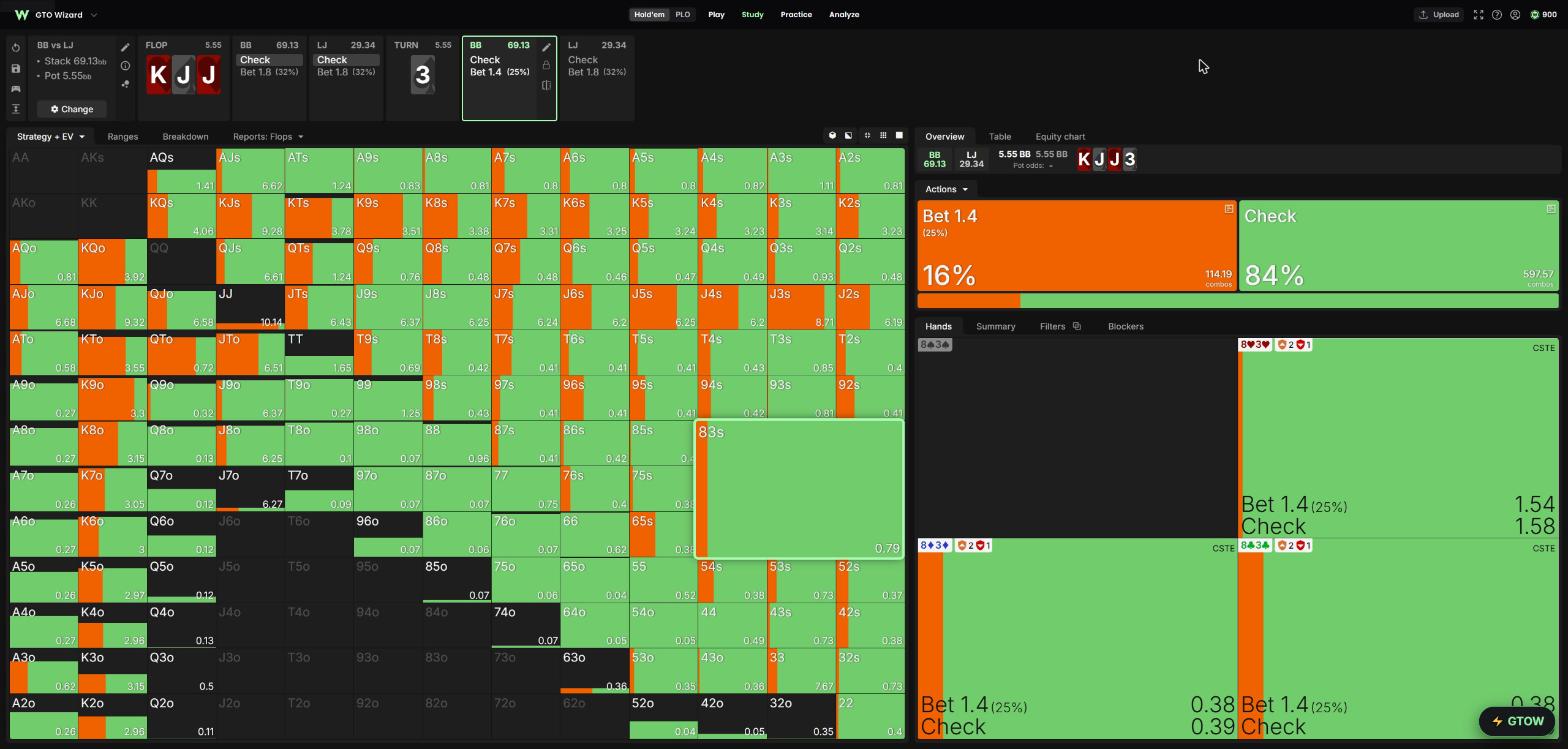1568x749 pixels.
Task: Switch to the Equity chart tab
Action: click(x=1060, y=137)
